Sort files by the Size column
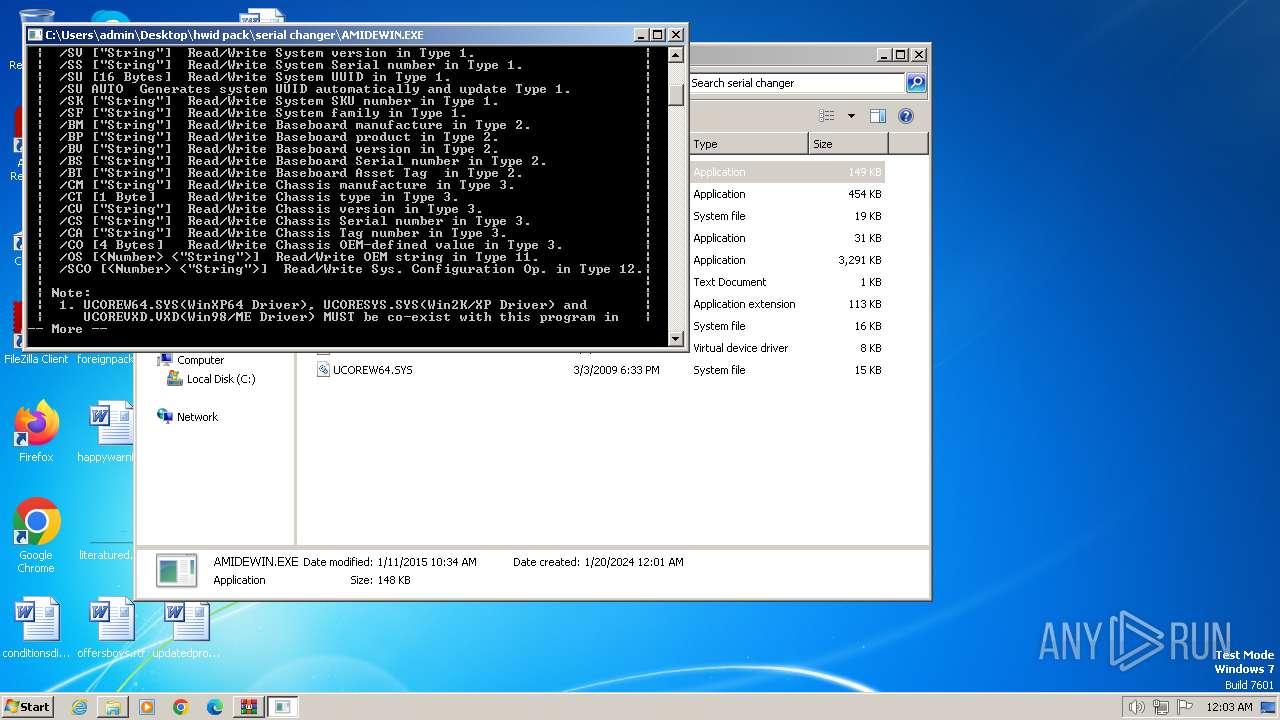 [x=848, y=144]
